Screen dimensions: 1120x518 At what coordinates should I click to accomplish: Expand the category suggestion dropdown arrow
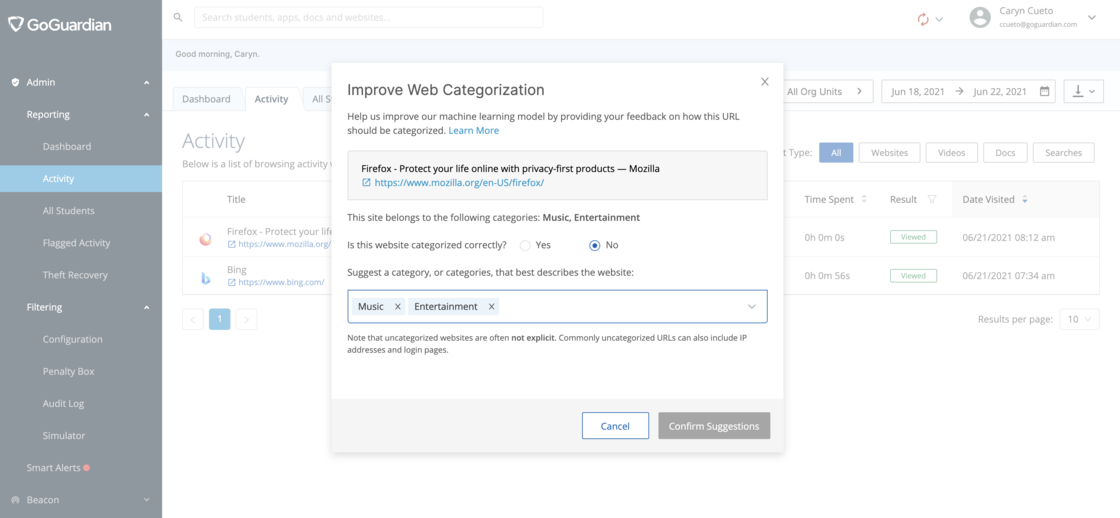coord(751,307)
